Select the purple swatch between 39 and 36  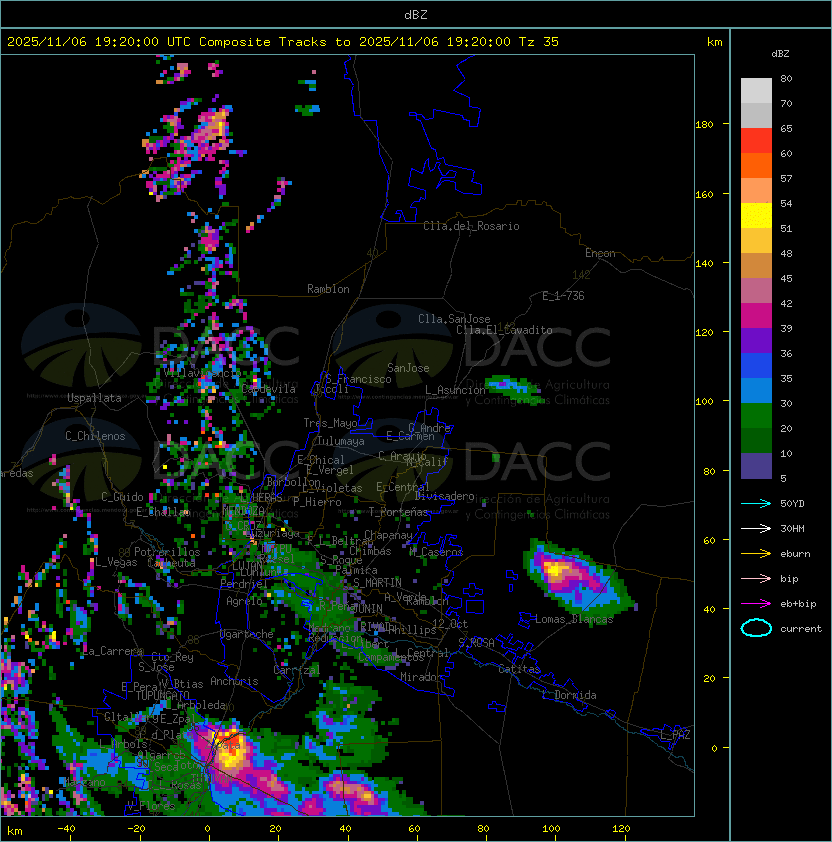[x=756, y=341]
